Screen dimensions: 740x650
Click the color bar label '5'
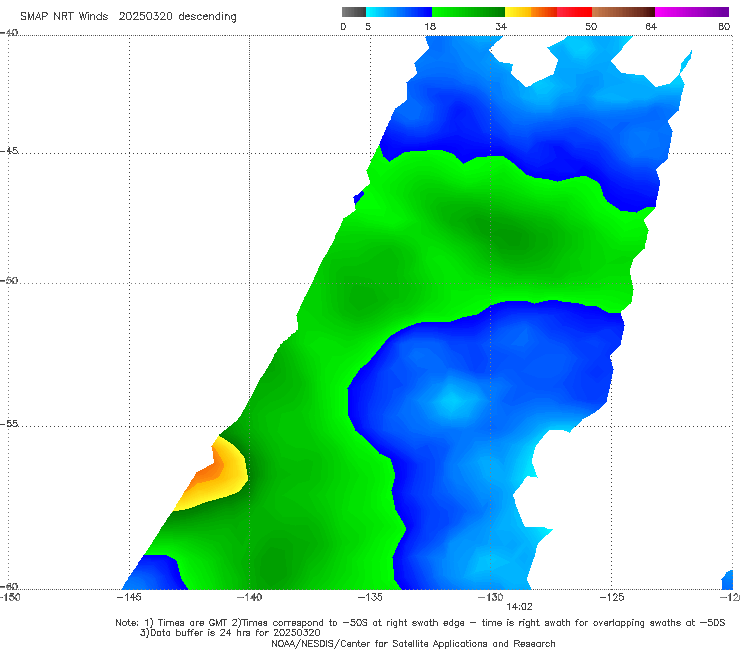pyautogui.click(x=368, y=26)
